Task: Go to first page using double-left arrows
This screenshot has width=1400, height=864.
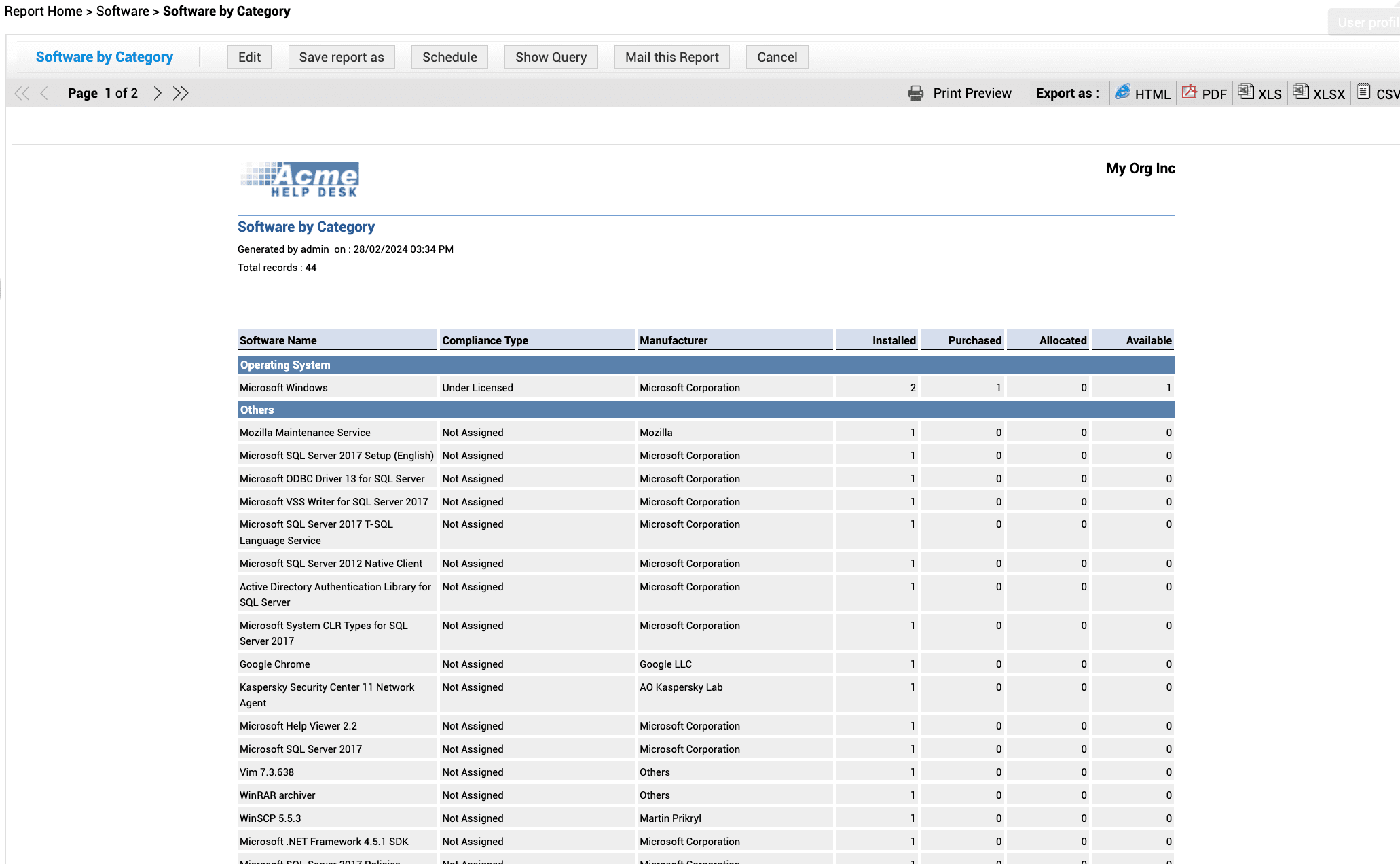Action: pyautogui.click(x=22, y=93)
